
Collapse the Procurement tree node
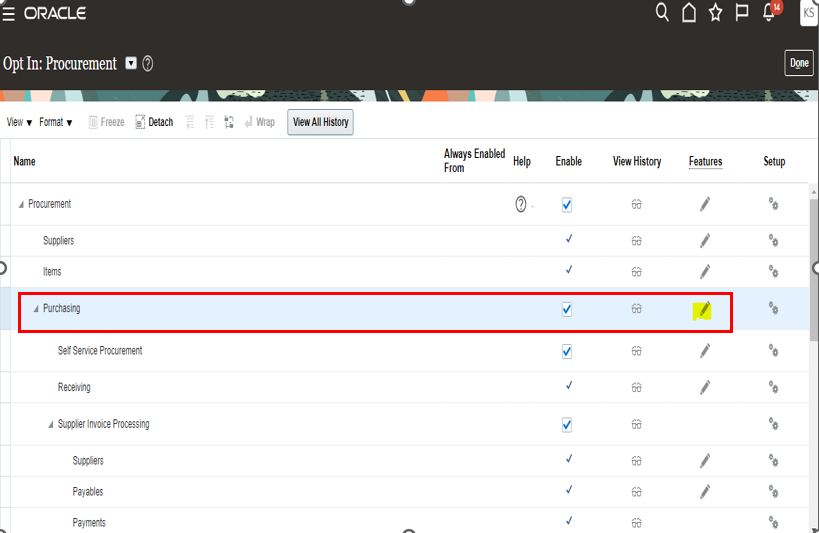[21, 204]
